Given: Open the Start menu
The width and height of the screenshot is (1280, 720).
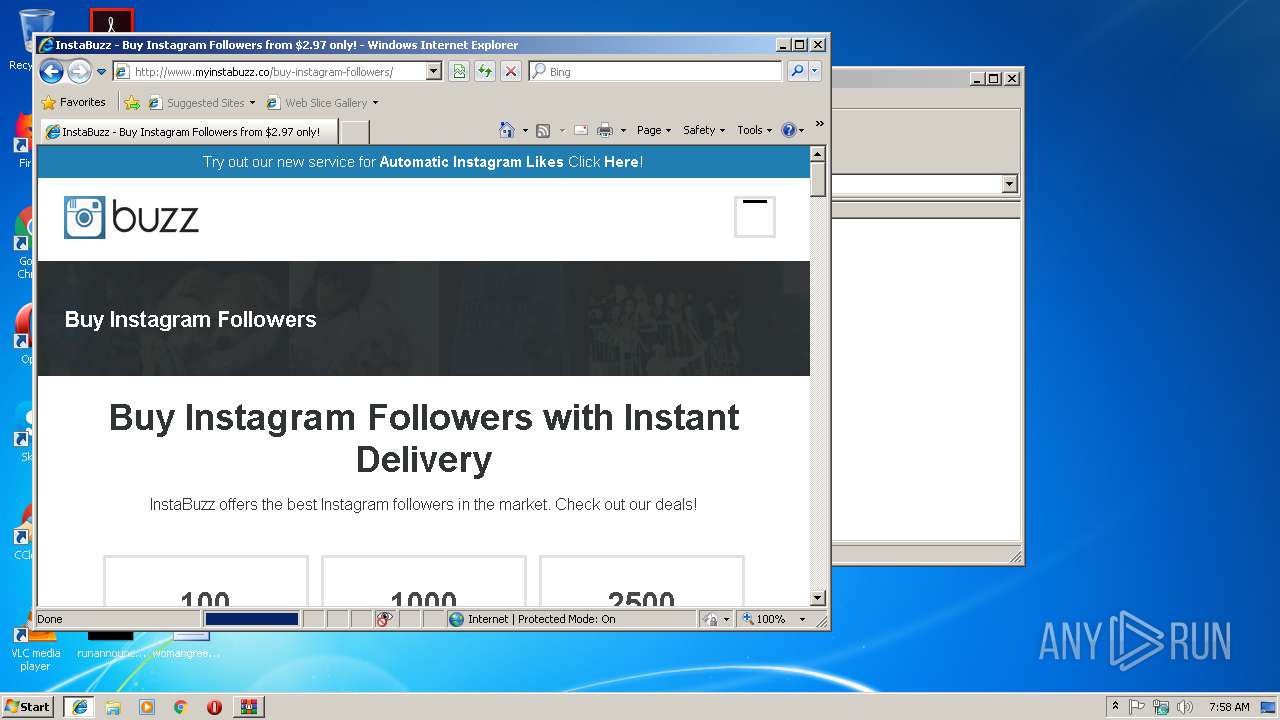Looking at the screenshot, I should pyautogui.click(x=28, y=707).
